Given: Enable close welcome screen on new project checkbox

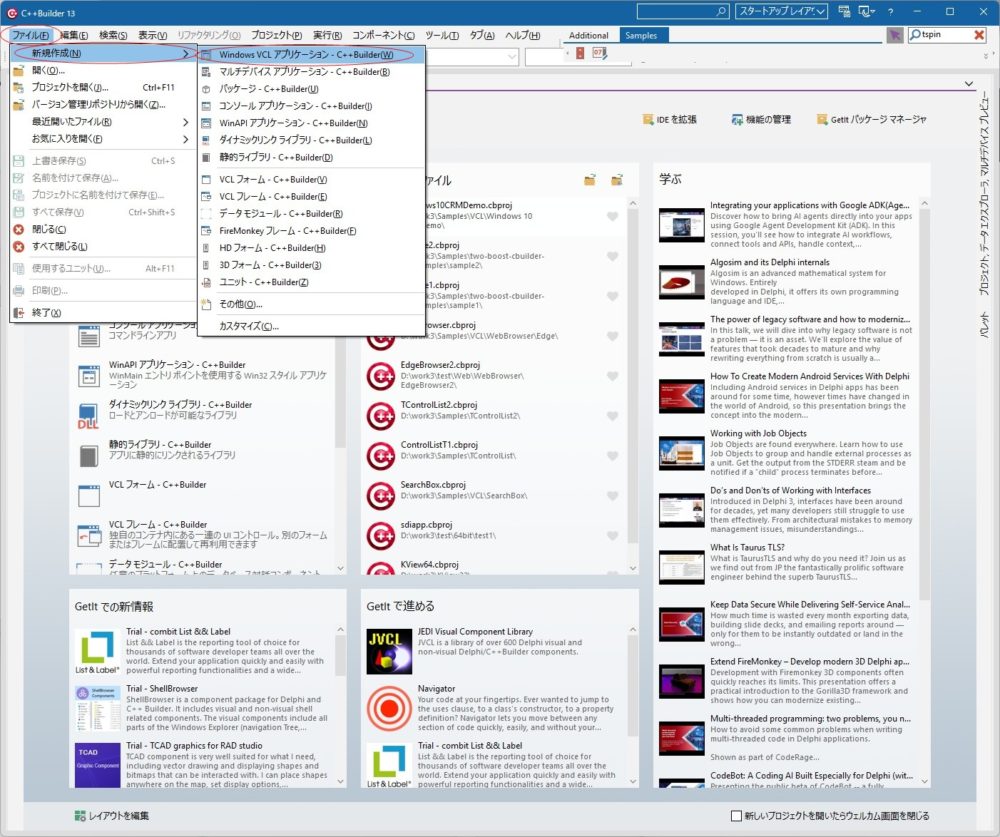Looking at the screenshot, I should [x=737, y=816].
